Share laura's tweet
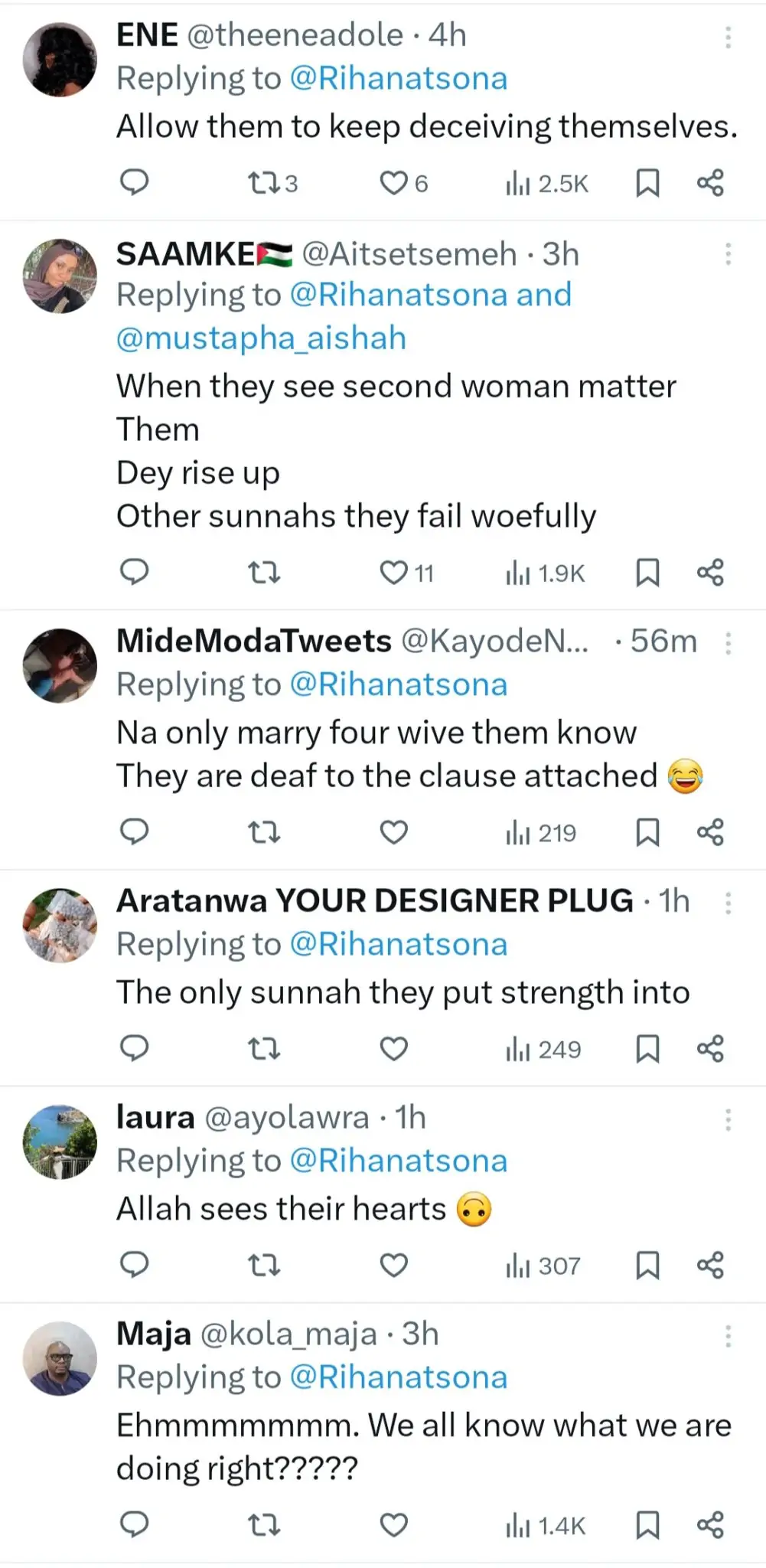Screen dimensions: 766x1568 [710, 1265]
